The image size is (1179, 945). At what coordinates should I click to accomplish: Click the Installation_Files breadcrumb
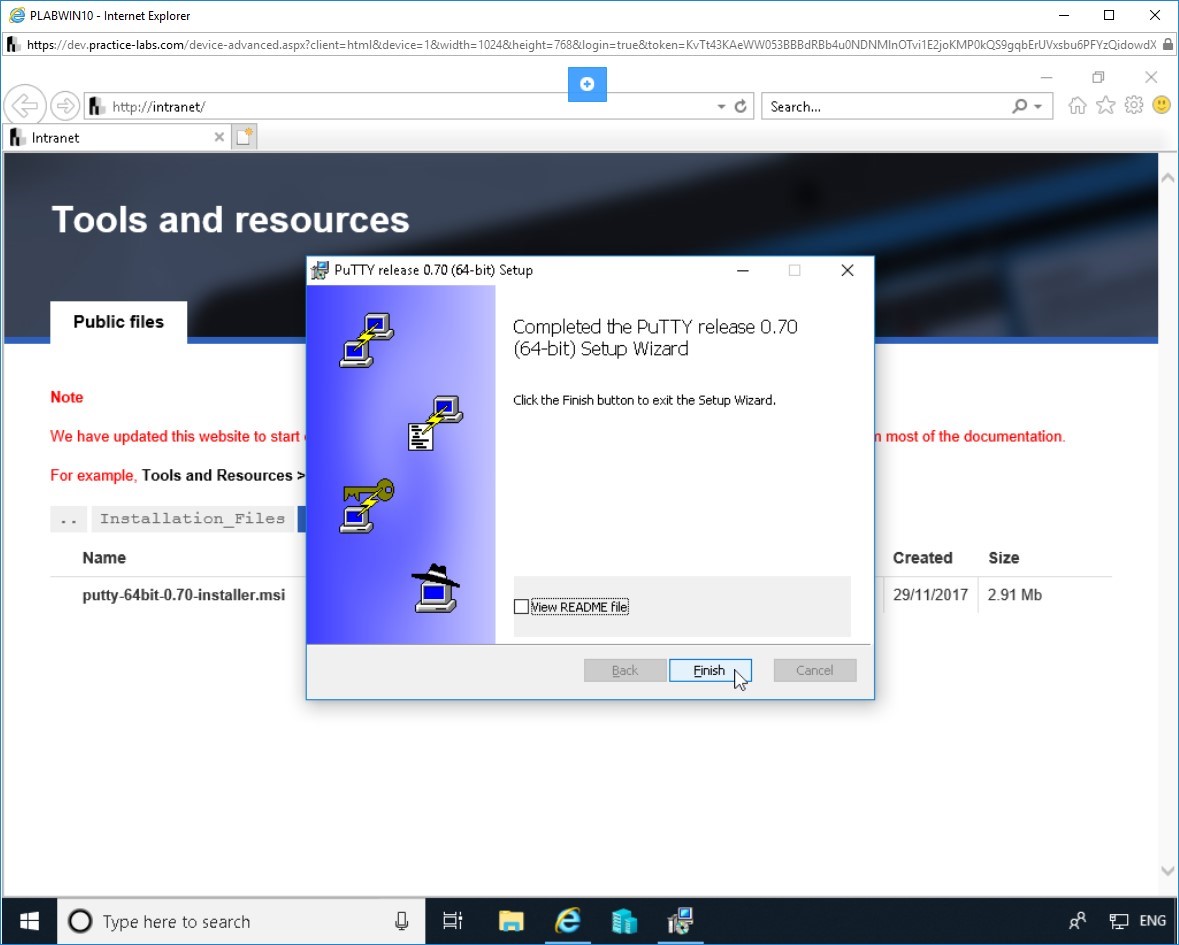pos(192,519)
